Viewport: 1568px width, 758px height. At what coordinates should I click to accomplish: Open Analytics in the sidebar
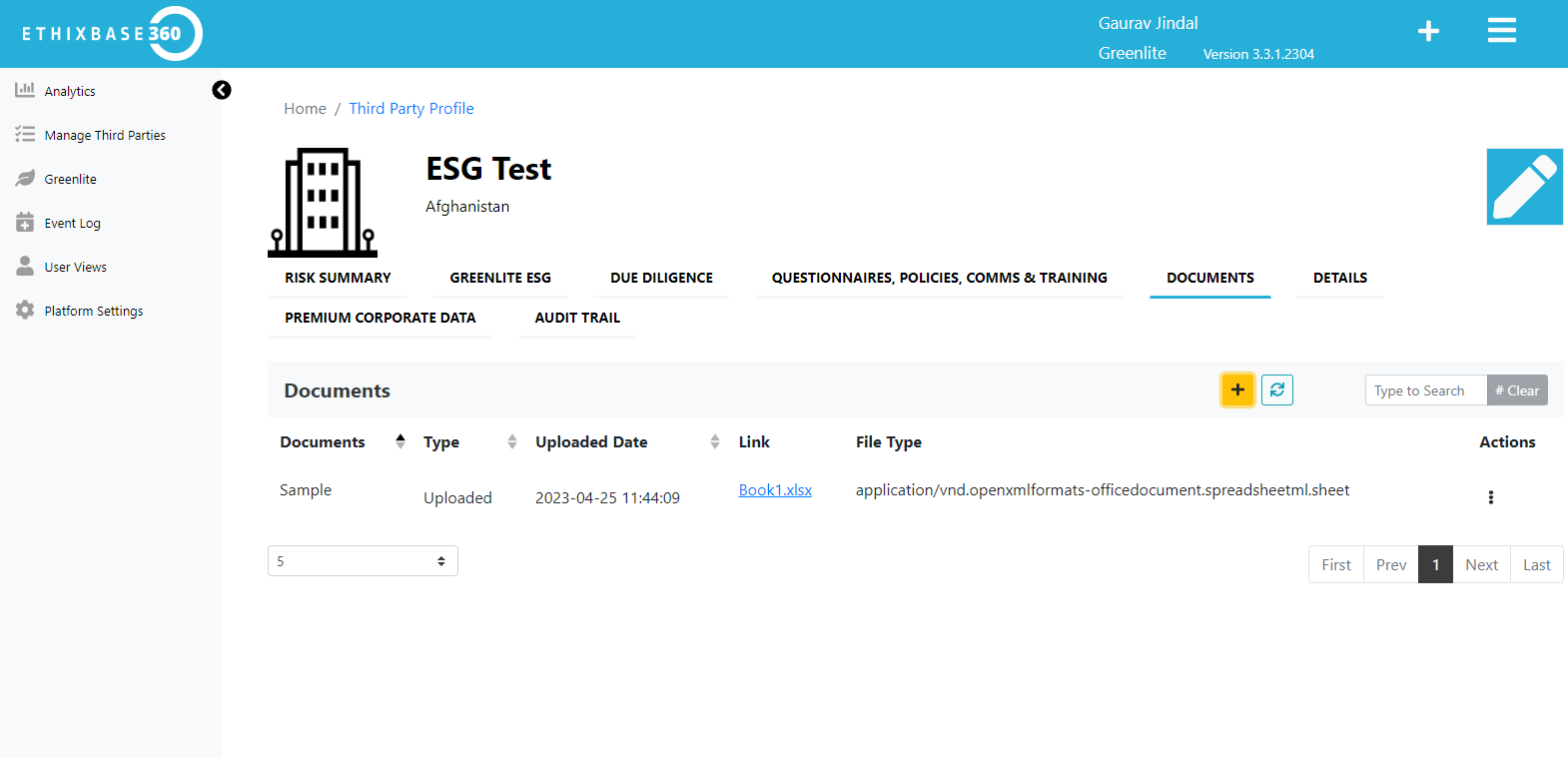coord(70,91)
